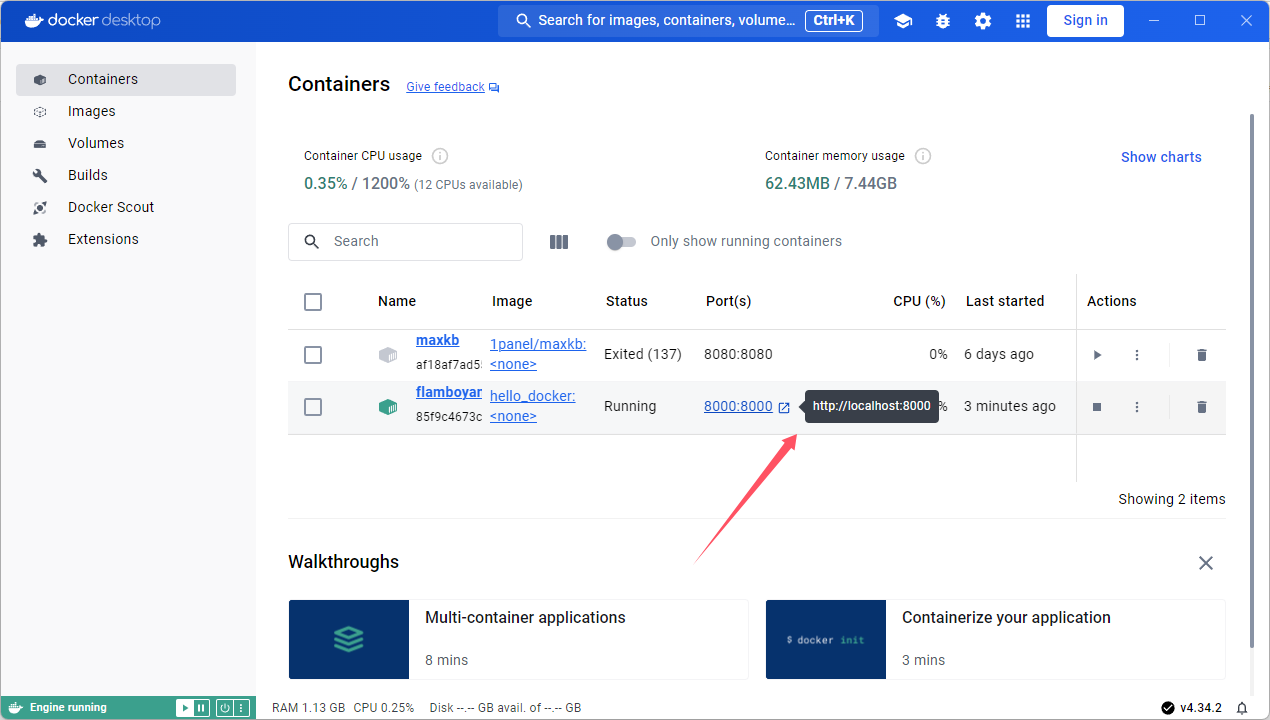Open the Give feedback link

[x=445, y=88]
